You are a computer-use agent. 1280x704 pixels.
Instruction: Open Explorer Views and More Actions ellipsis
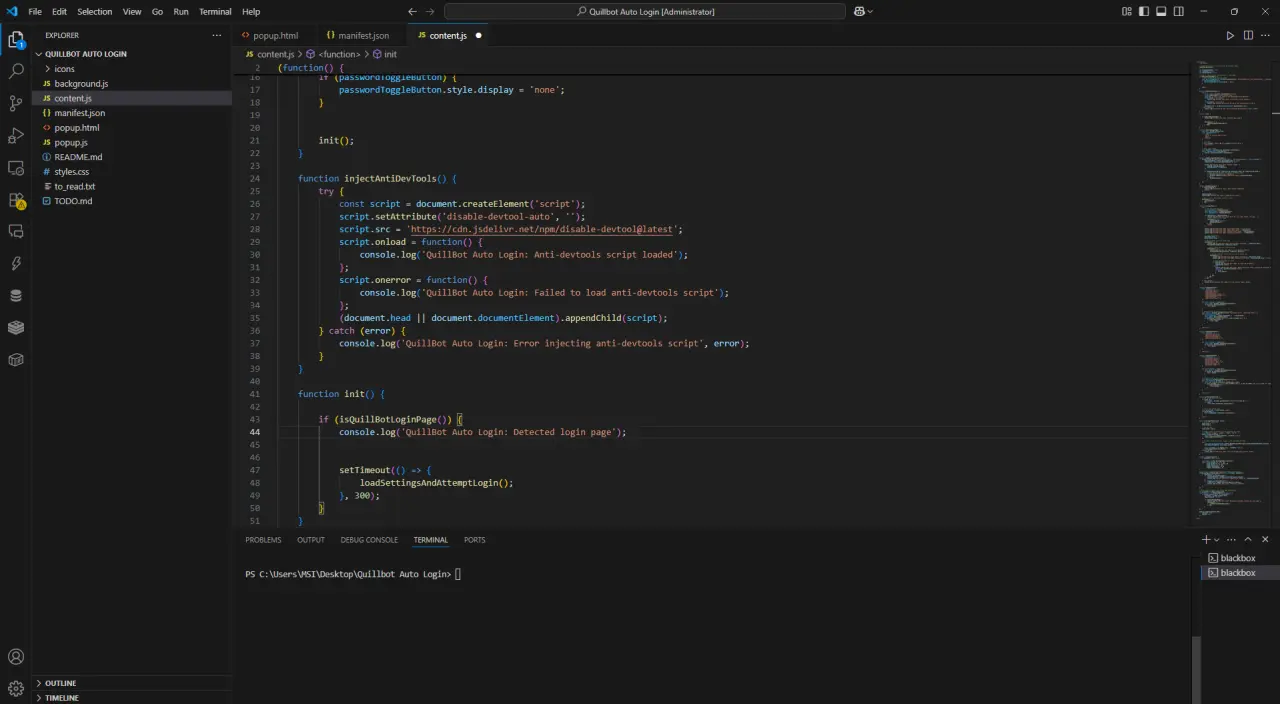click(x=216, y=35)
